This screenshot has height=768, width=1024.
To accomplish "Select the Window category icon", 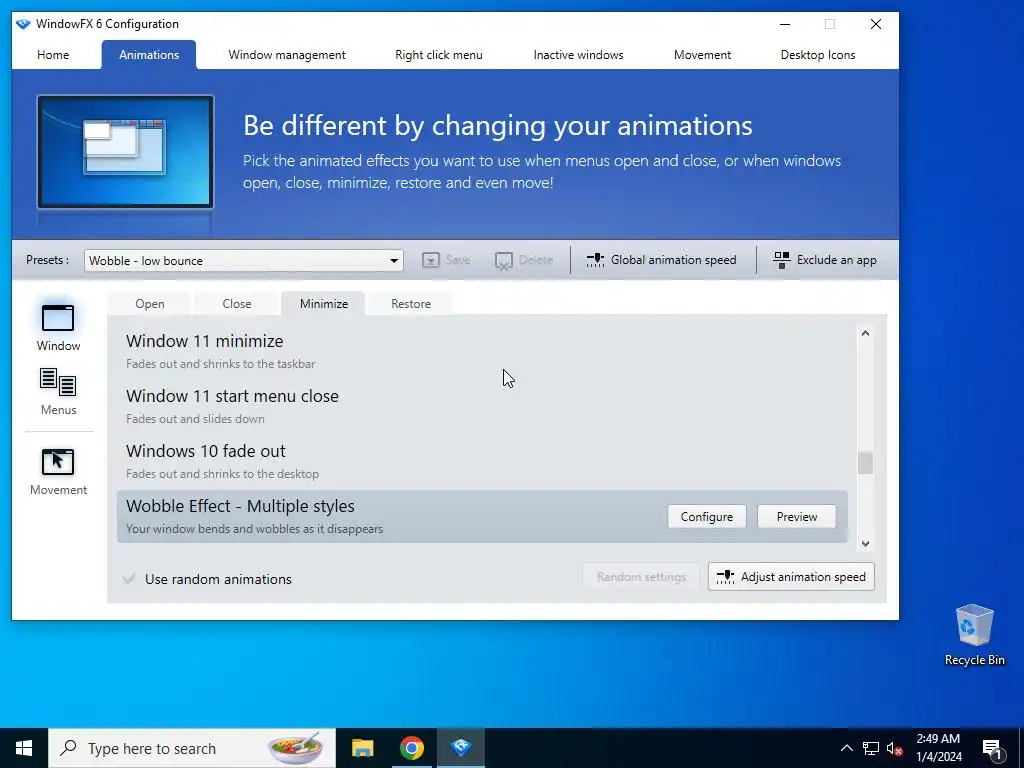I will tap(58, 319).
